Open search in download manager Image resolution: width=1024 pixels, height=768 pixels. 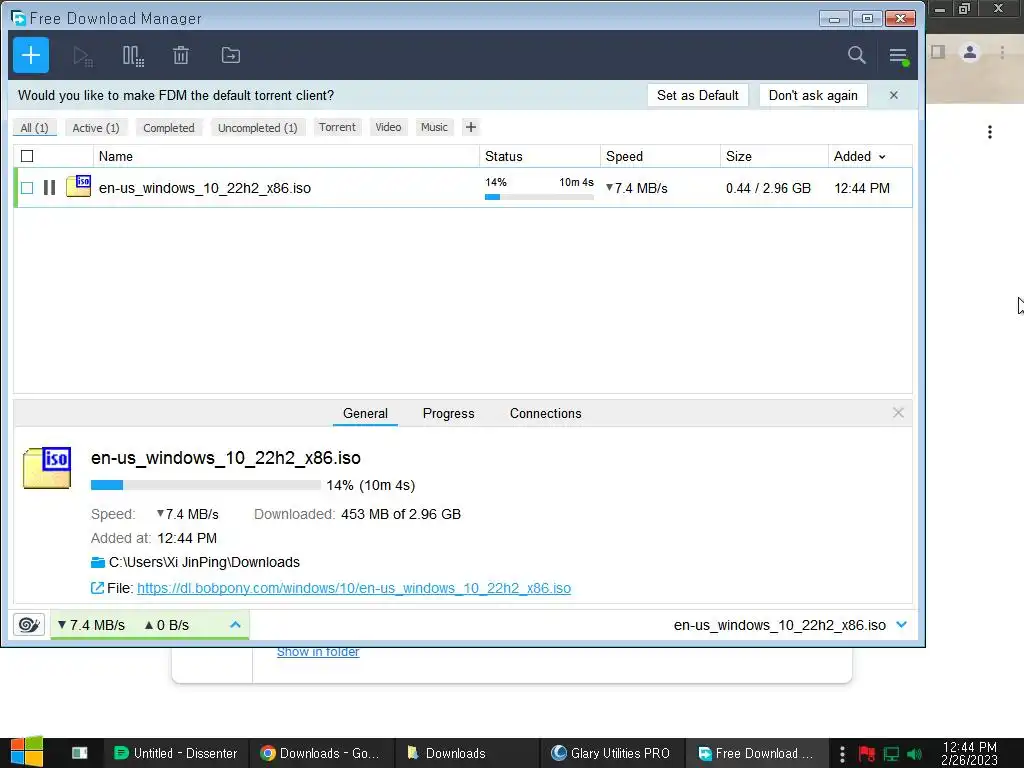tap(856, 55)
